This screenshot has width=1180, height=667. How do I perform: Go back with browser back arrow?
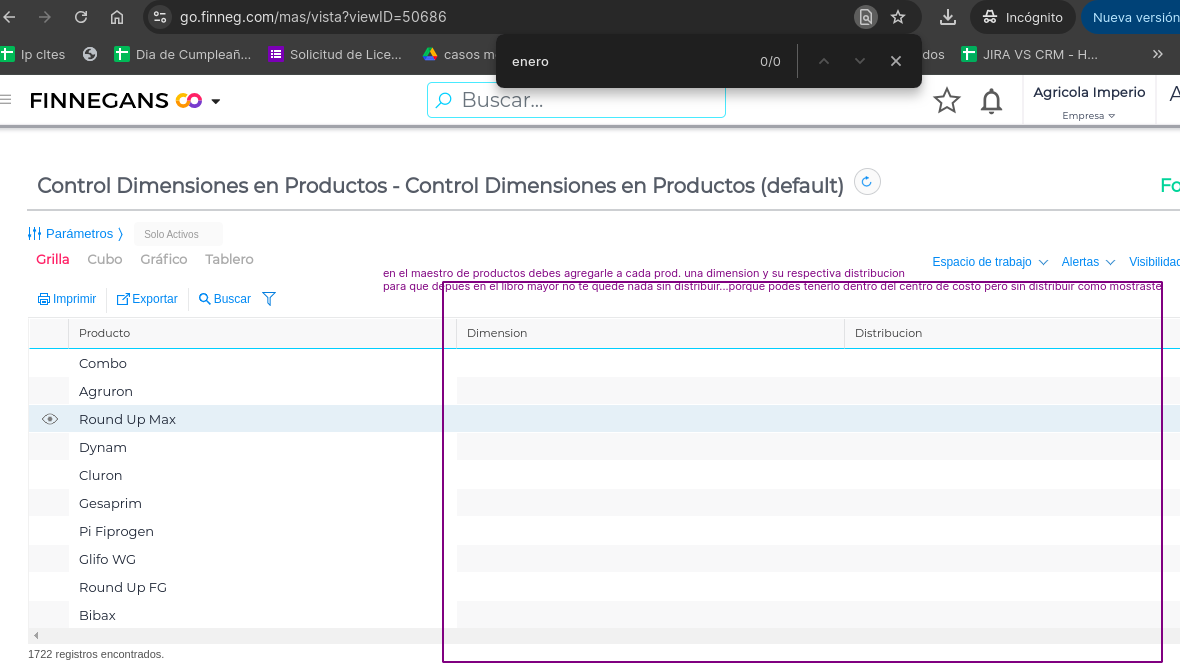[10, 17]
